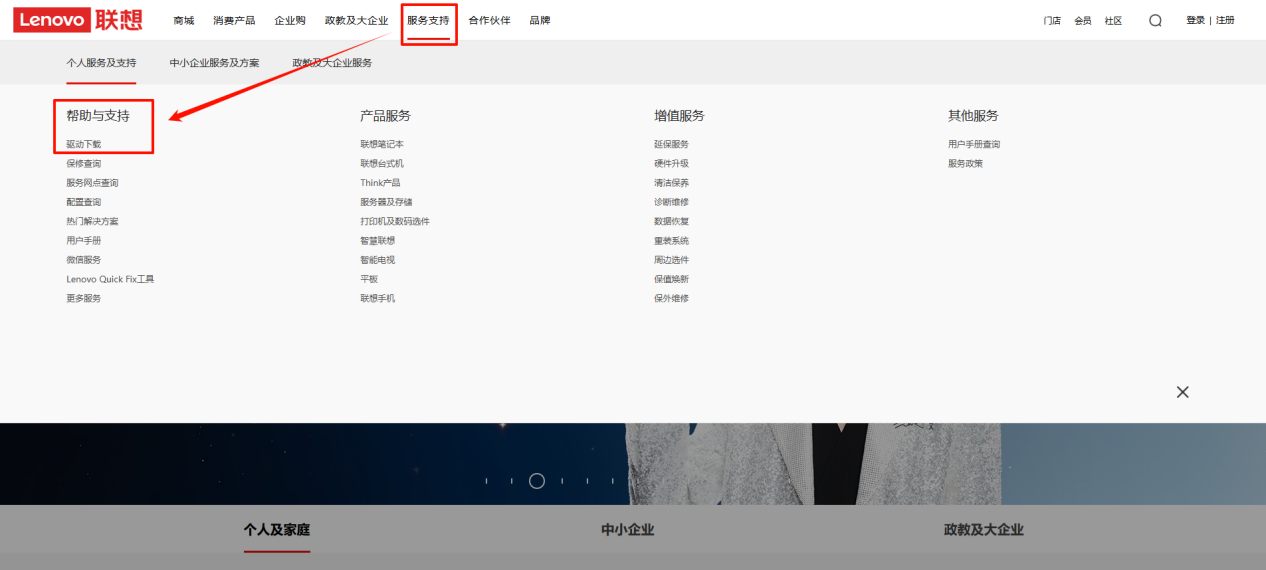The height and width of the screenshot is (570, 1266).
Task: Select the circled active carousel indicator
Action: (537, 481)
